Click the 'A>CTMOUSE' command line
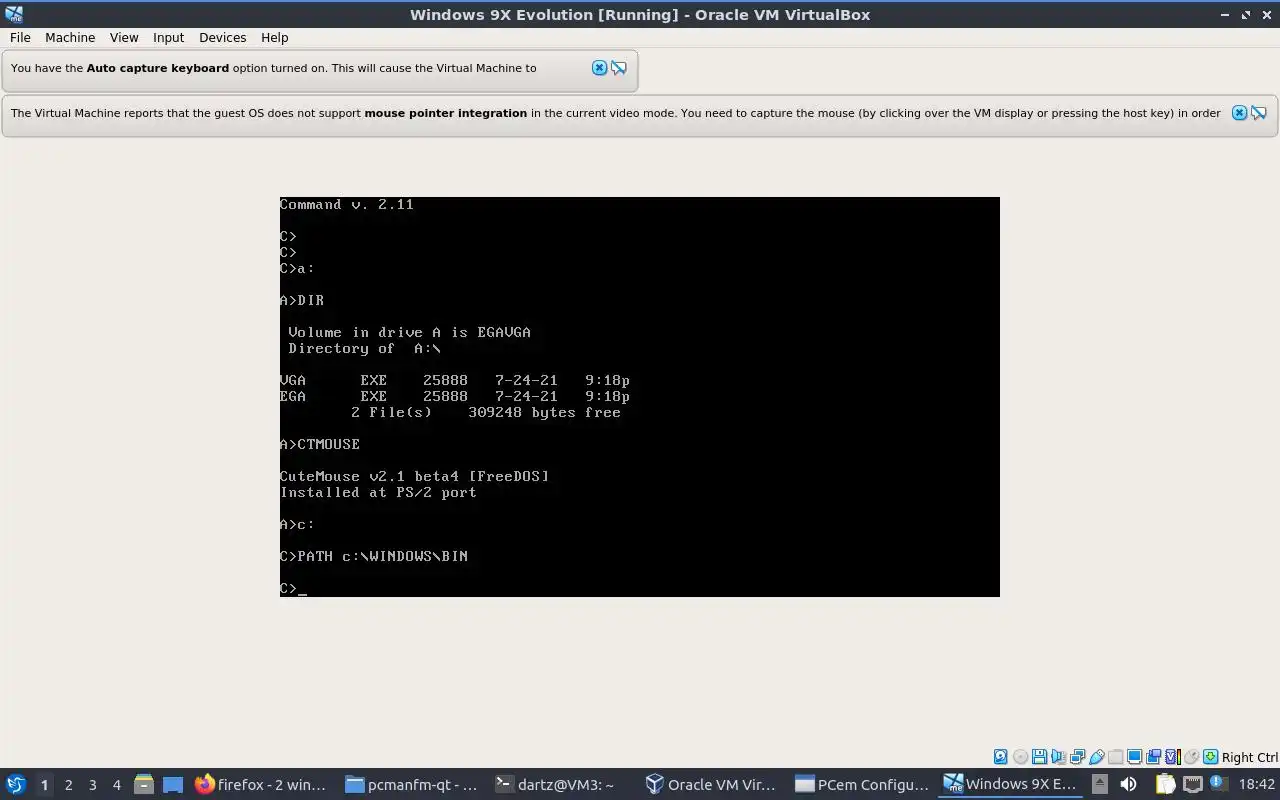This screenshot has width=1280, height=800. [320, 444]
